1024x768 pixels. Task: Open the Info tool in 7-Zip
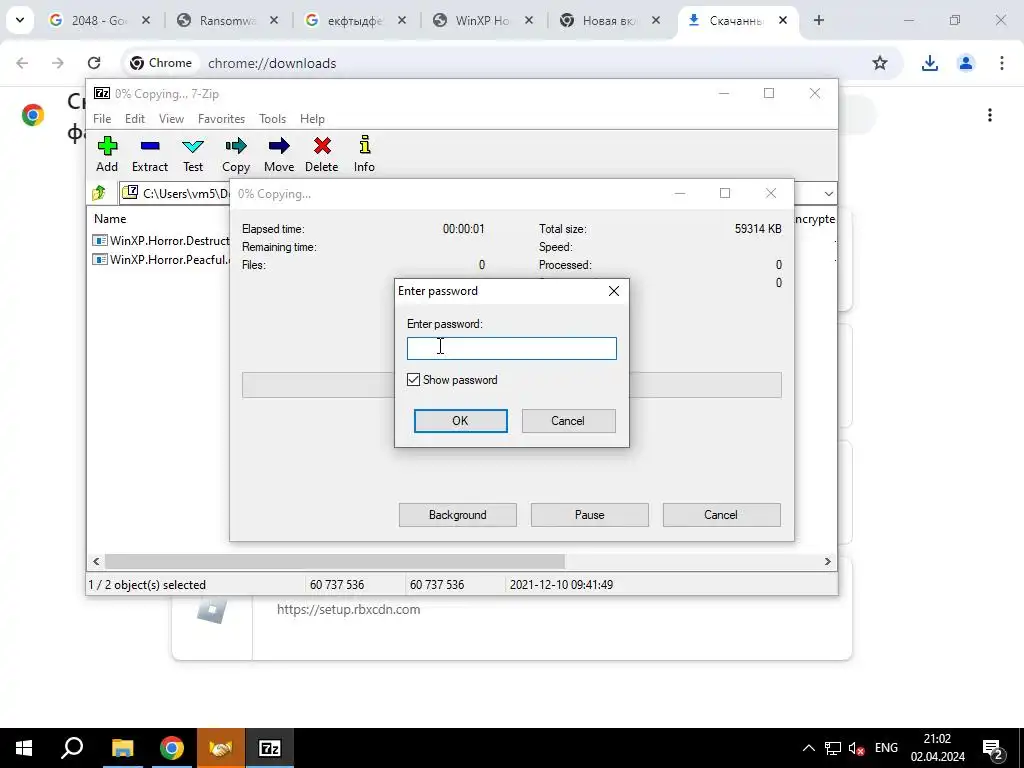pyautogui.click(x=364, y=154)
